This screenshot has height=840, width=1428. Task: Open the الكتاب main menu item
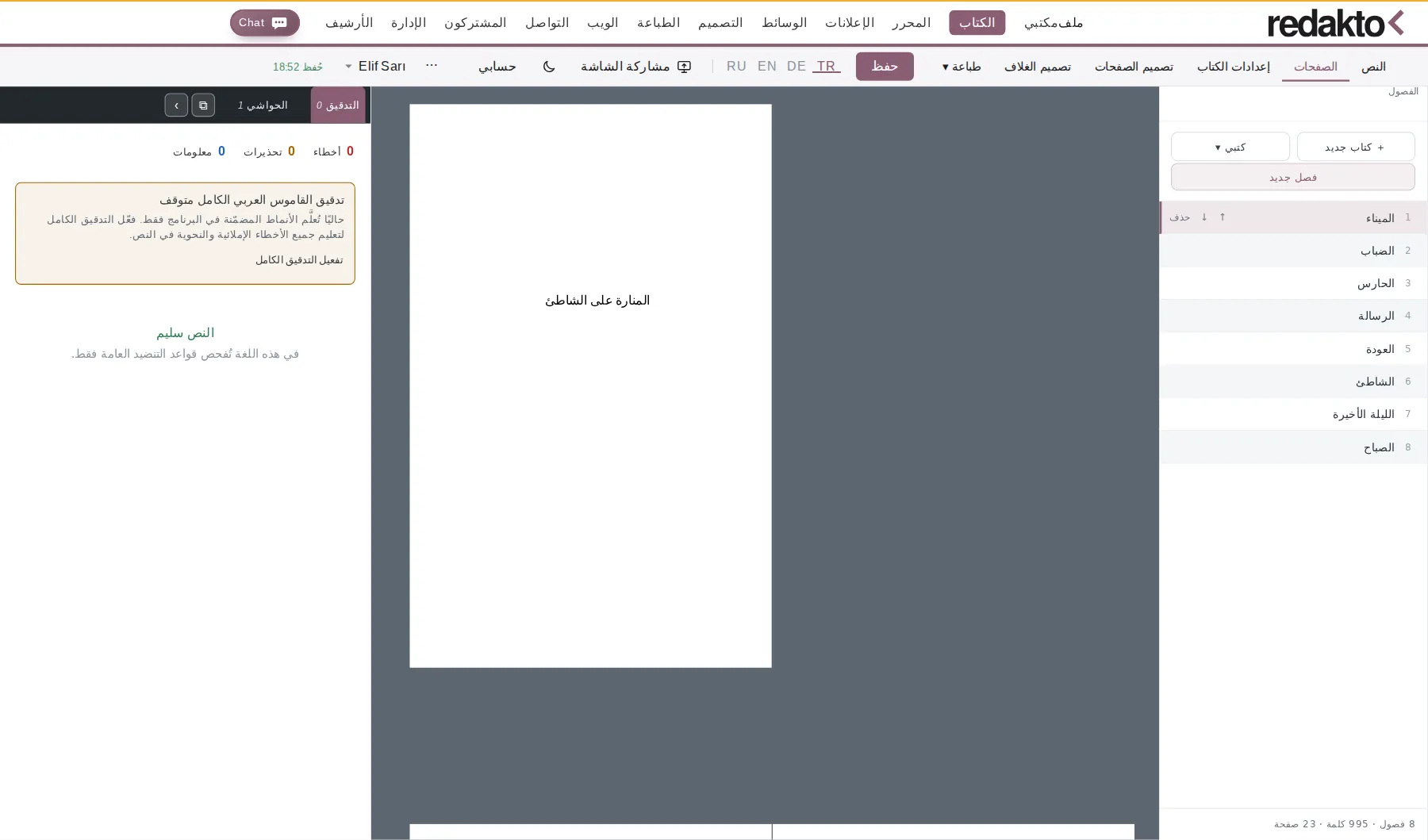pos(977,23)
